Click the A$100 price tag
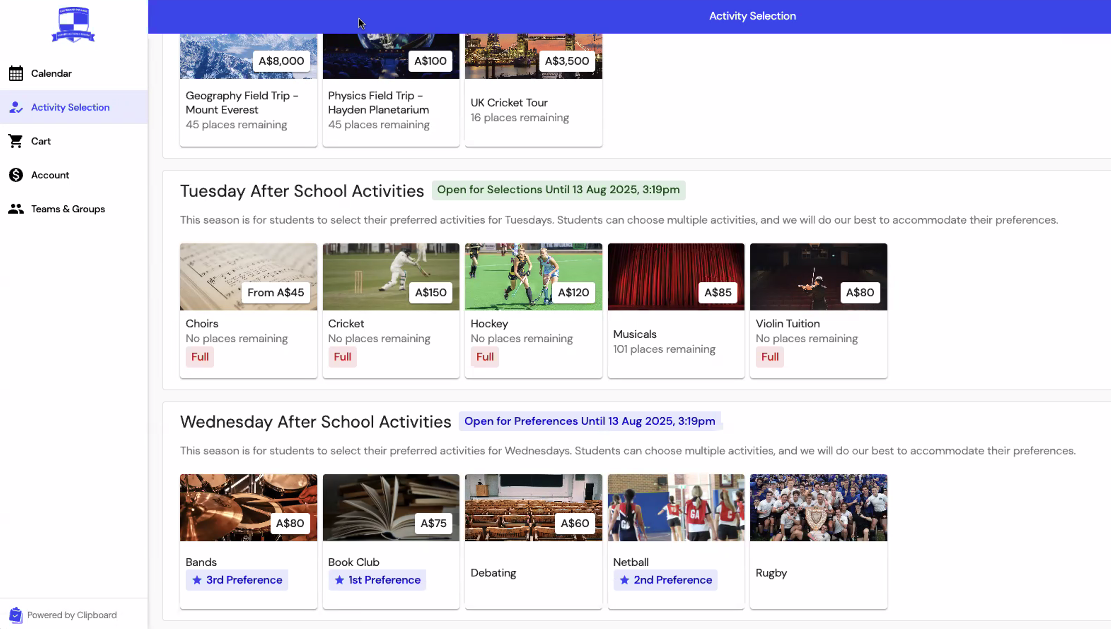 point(430,61)
